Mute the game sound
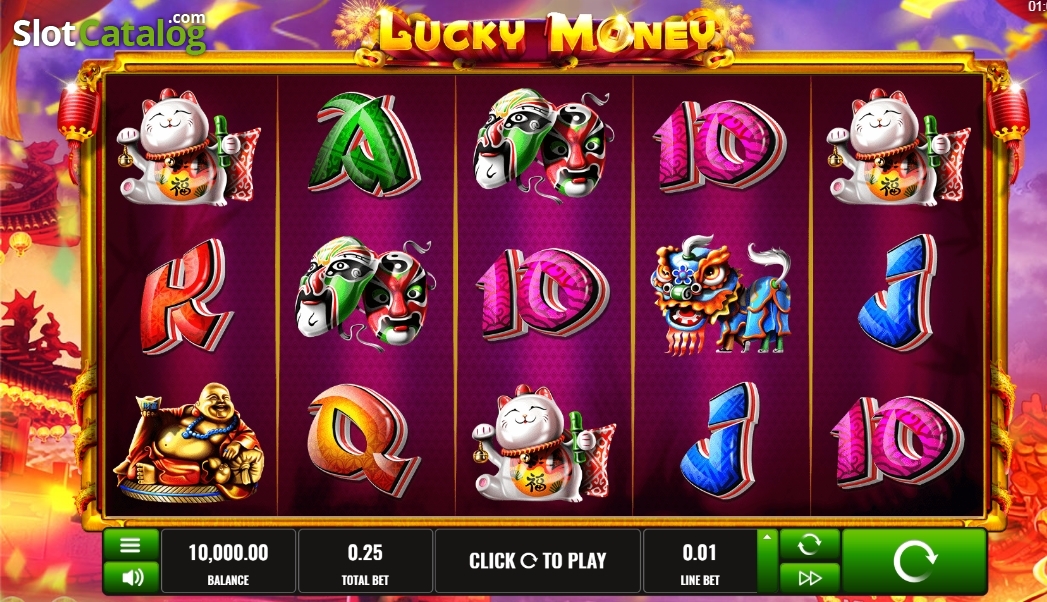The height and width of the screenshot is (602, 1047). coord(131,577)
